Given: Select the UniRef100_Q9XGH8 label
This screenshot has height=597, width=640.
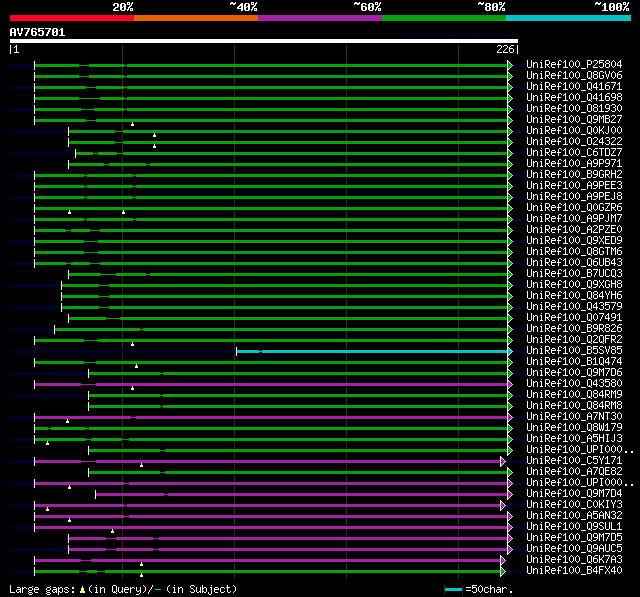Looking at the screenshot, I should coord(574,285).
